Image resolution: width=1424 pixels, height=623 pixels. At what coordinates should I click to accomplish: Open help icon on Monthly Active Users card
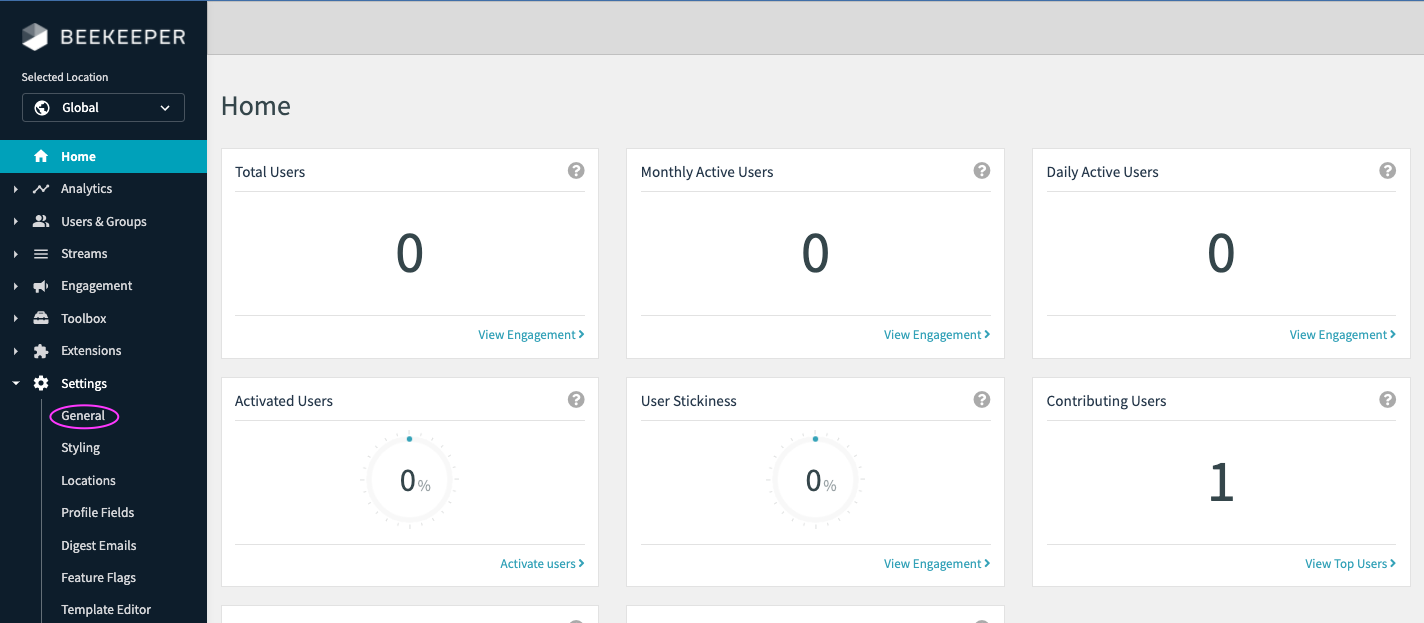(982, 171)
